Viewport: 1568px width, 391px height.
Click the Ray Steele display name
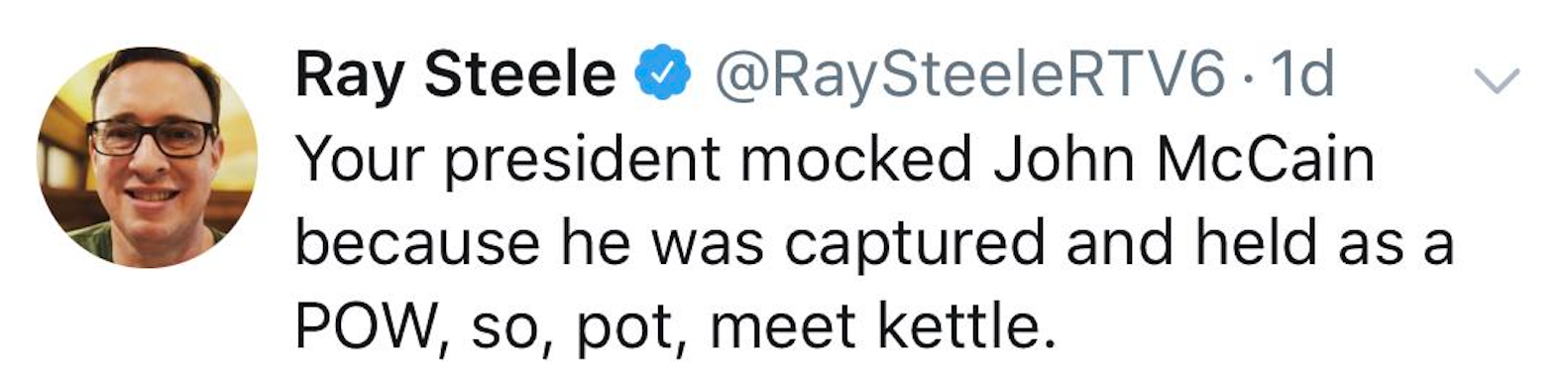pos(455,74)
